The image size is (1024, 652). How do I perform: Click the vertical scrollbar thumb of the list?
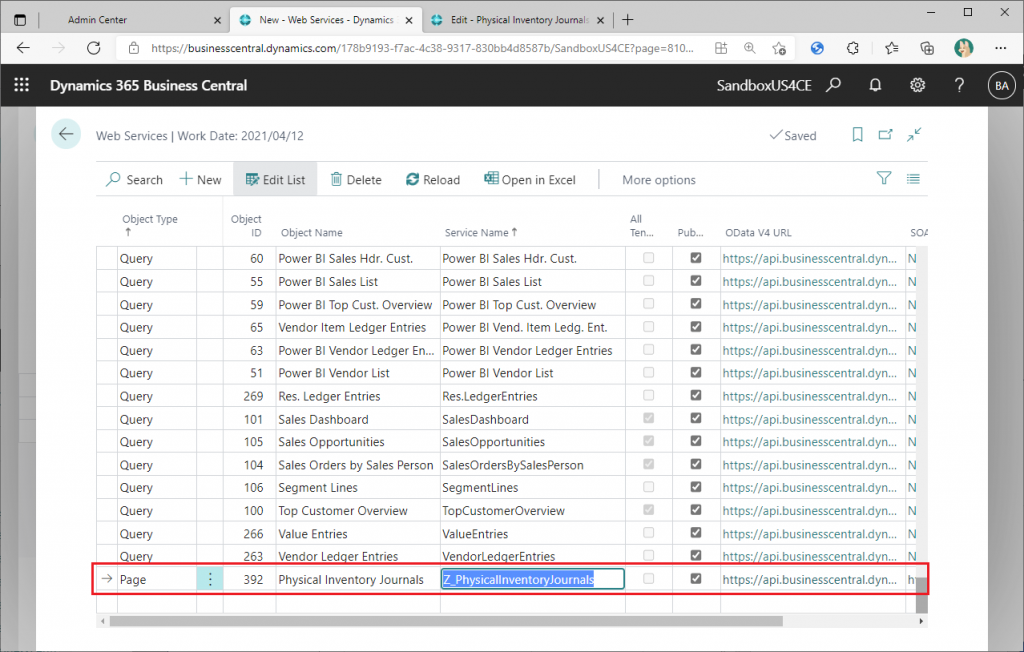[921, 595]
